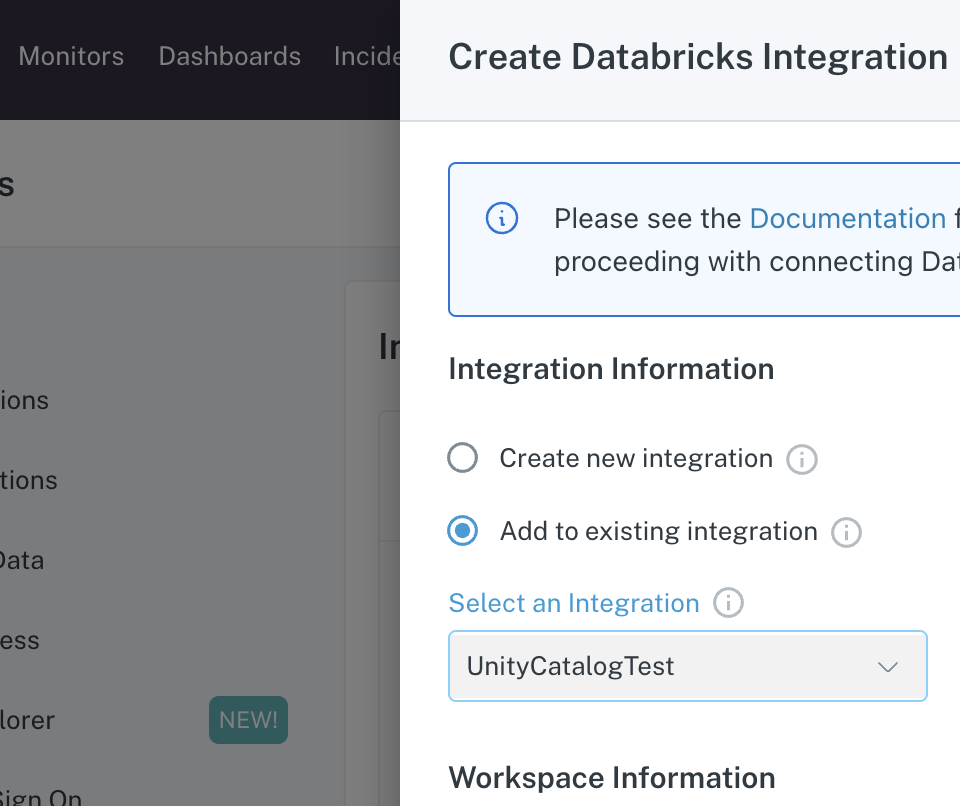
Task: Open the sidebar item ending in 'lorer'
Action: 27,720
